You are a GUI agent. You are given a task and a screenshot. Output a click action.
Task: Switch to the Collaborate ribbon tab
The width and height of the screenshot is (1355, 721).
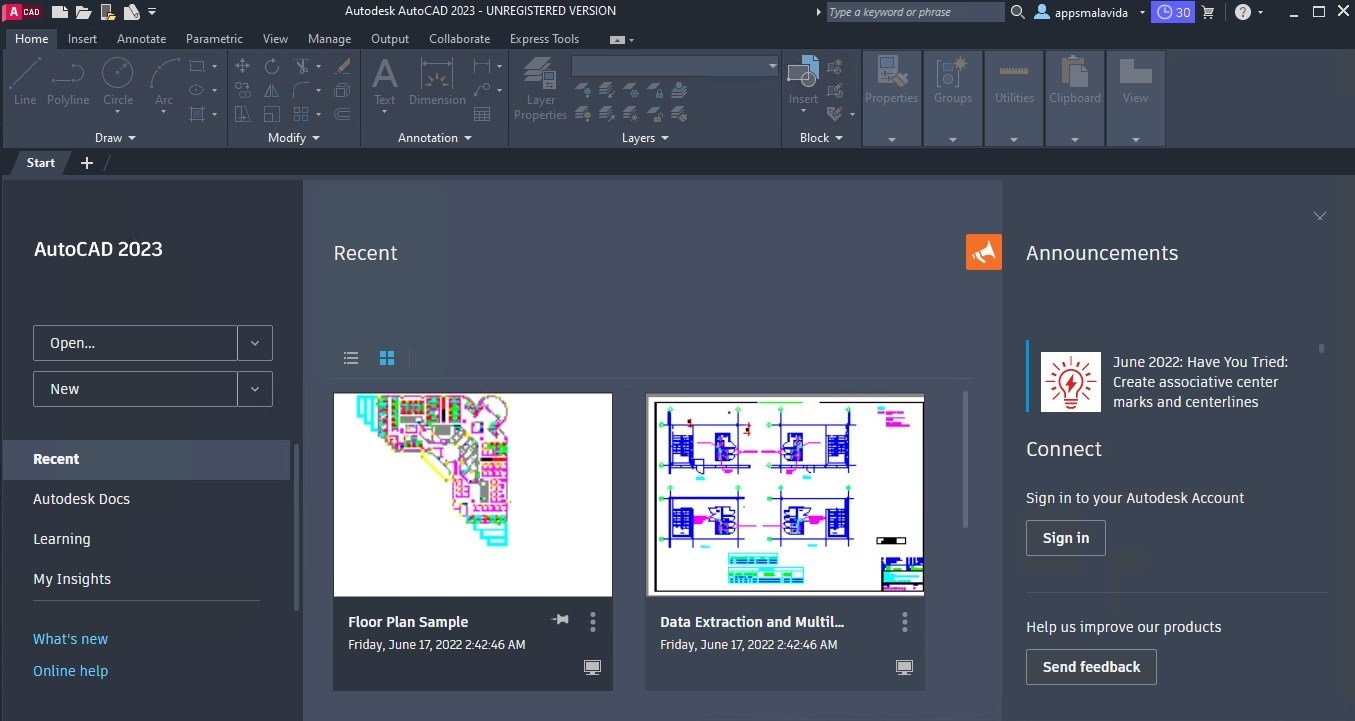[460, 39]
